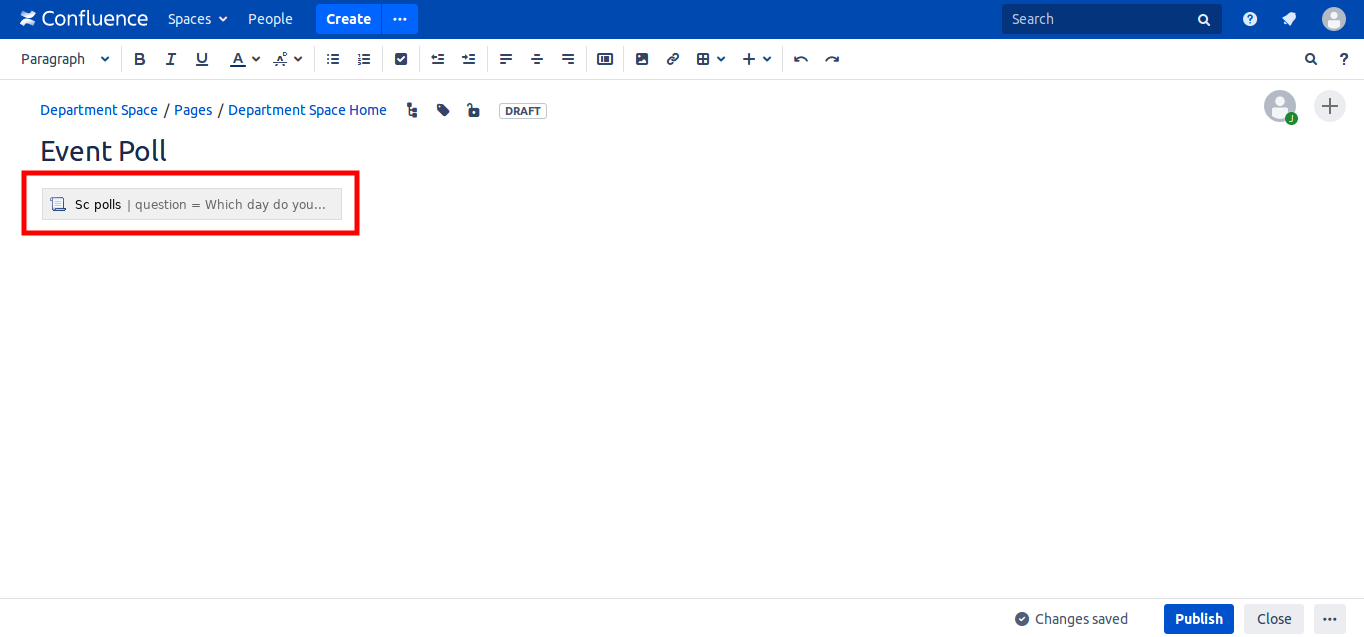Insert a link

(x=673, y=59)
